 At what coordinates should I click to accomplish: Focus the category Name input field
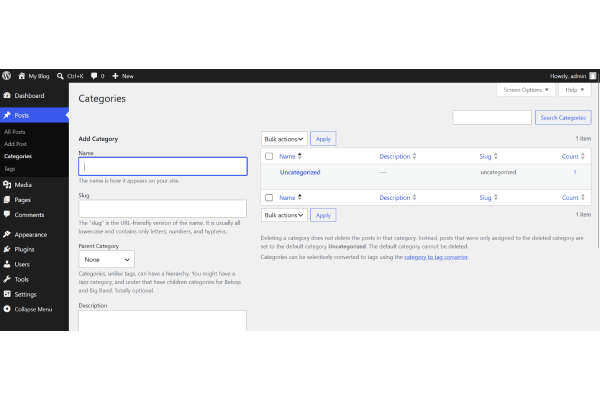[163, 167]
